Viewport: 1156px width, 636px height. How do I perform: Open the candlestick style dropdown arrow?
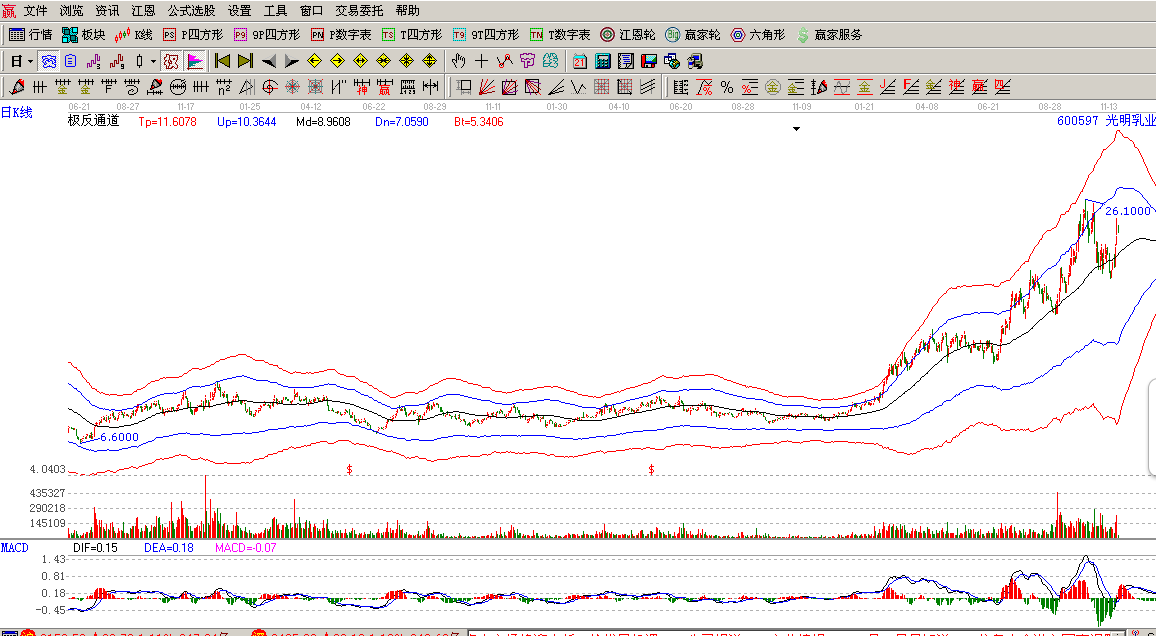(x=153, y=61)
